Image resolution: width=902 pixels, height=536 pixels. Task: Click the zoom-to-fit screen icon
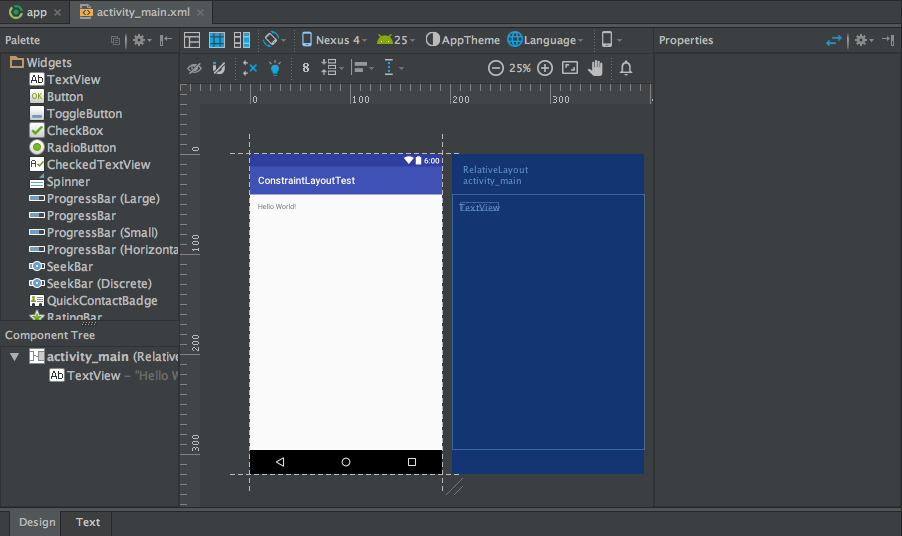pos(570,68)
